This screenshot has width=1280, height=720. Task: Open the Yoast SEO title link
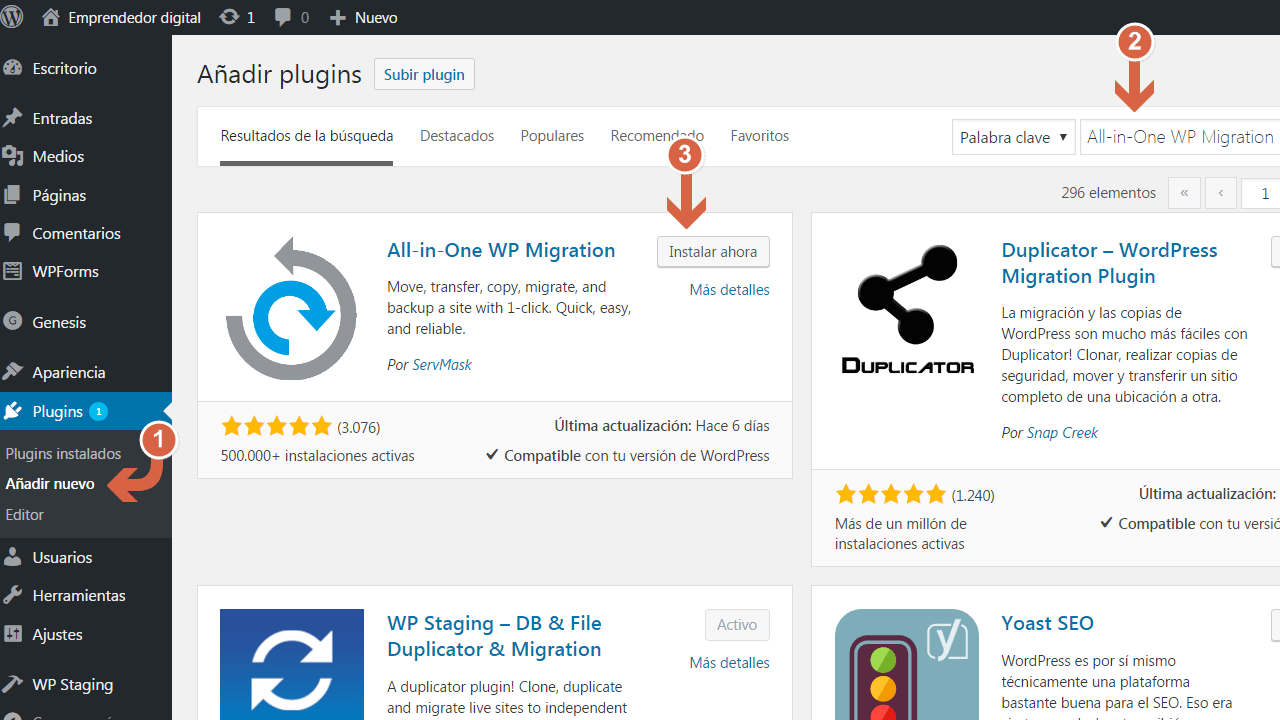(x=1047, y=623)
